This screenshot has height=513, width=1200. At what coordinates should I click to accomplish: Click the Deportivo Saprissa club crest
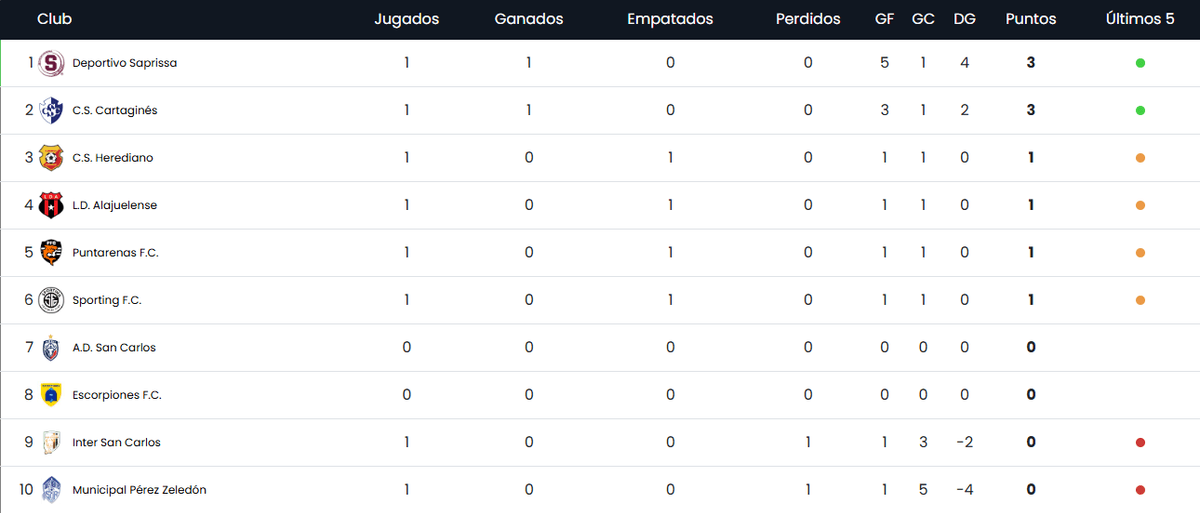pos(51,63)
